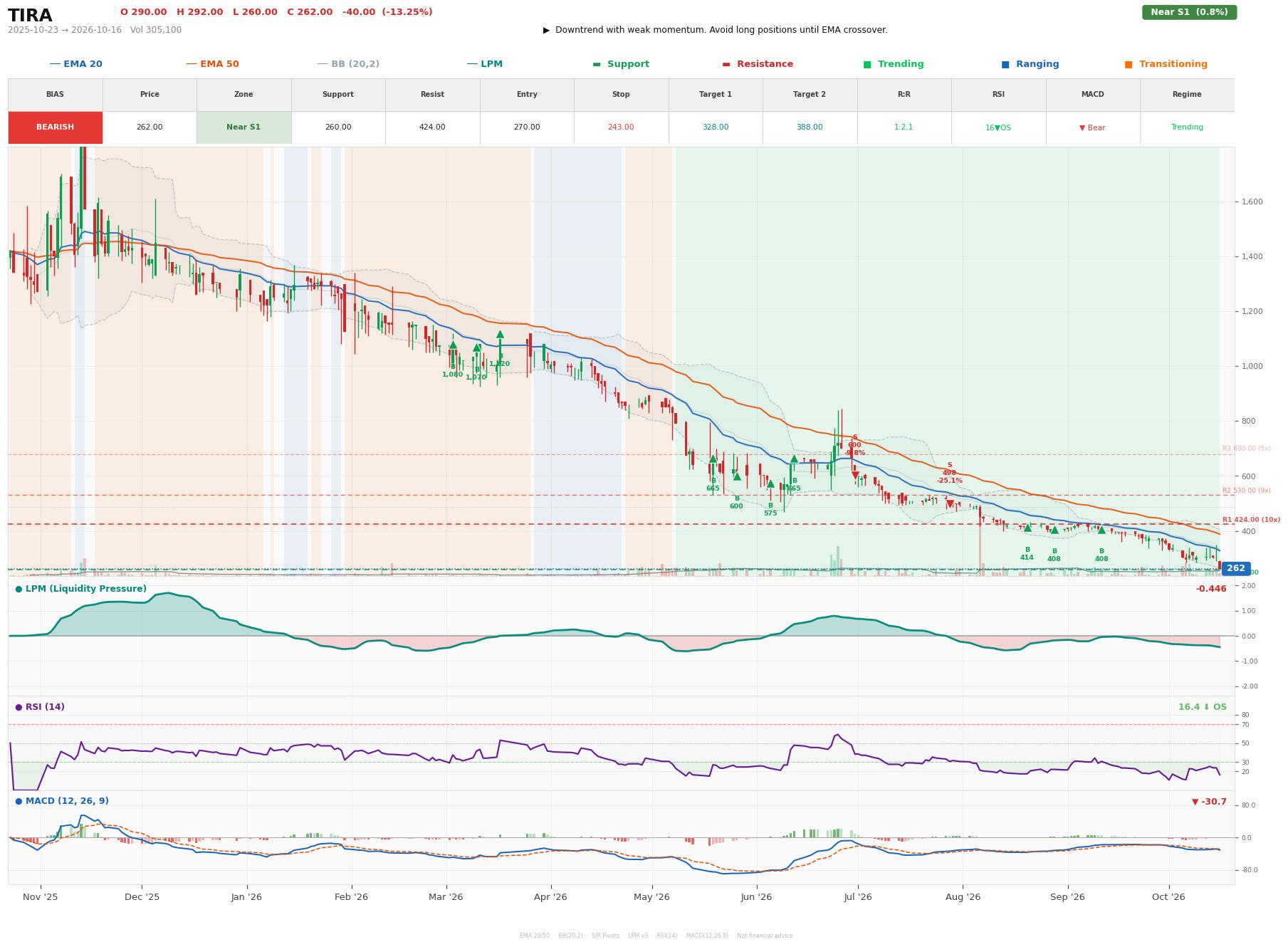Click the downtrend advisory message

point(715,30)
